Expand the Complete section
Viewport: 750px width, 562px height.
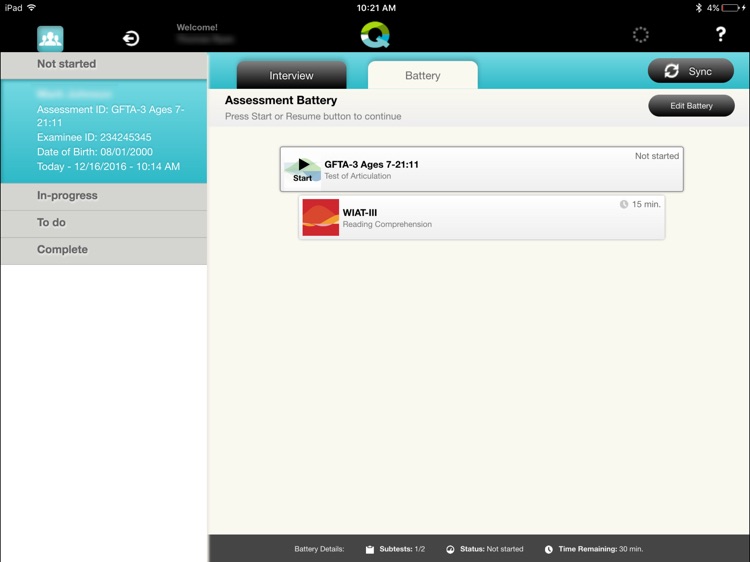click(x=104, y=250)
